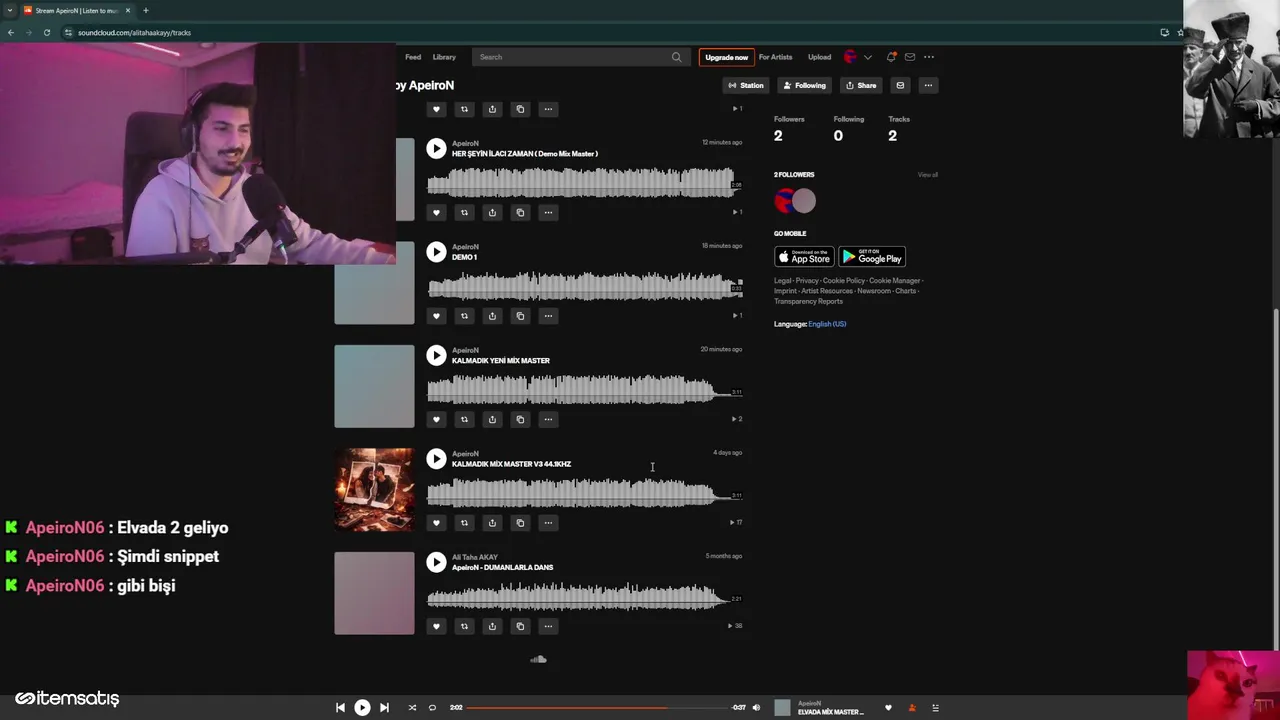Screen dimensions: 1280x720
Task: Send a message to profile via envelope button
Action: pos(900,85)
